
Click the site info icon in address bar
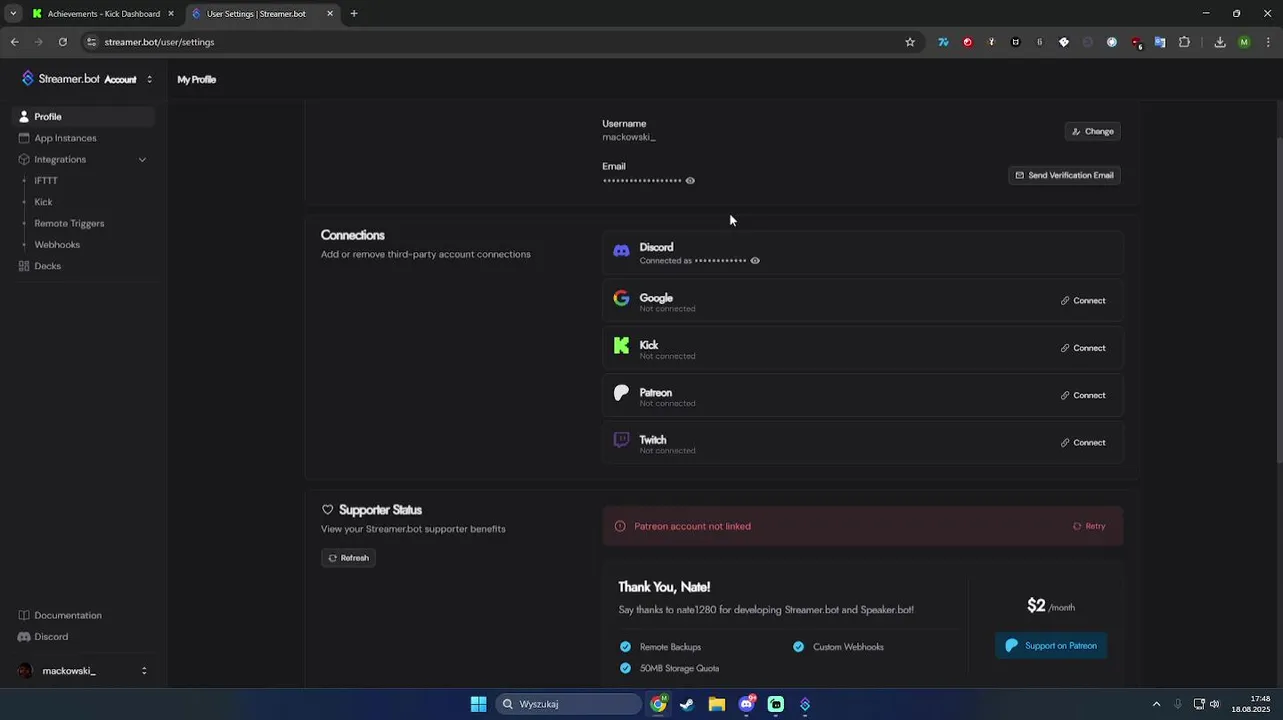pyautogui.click(x=91, y=42)
